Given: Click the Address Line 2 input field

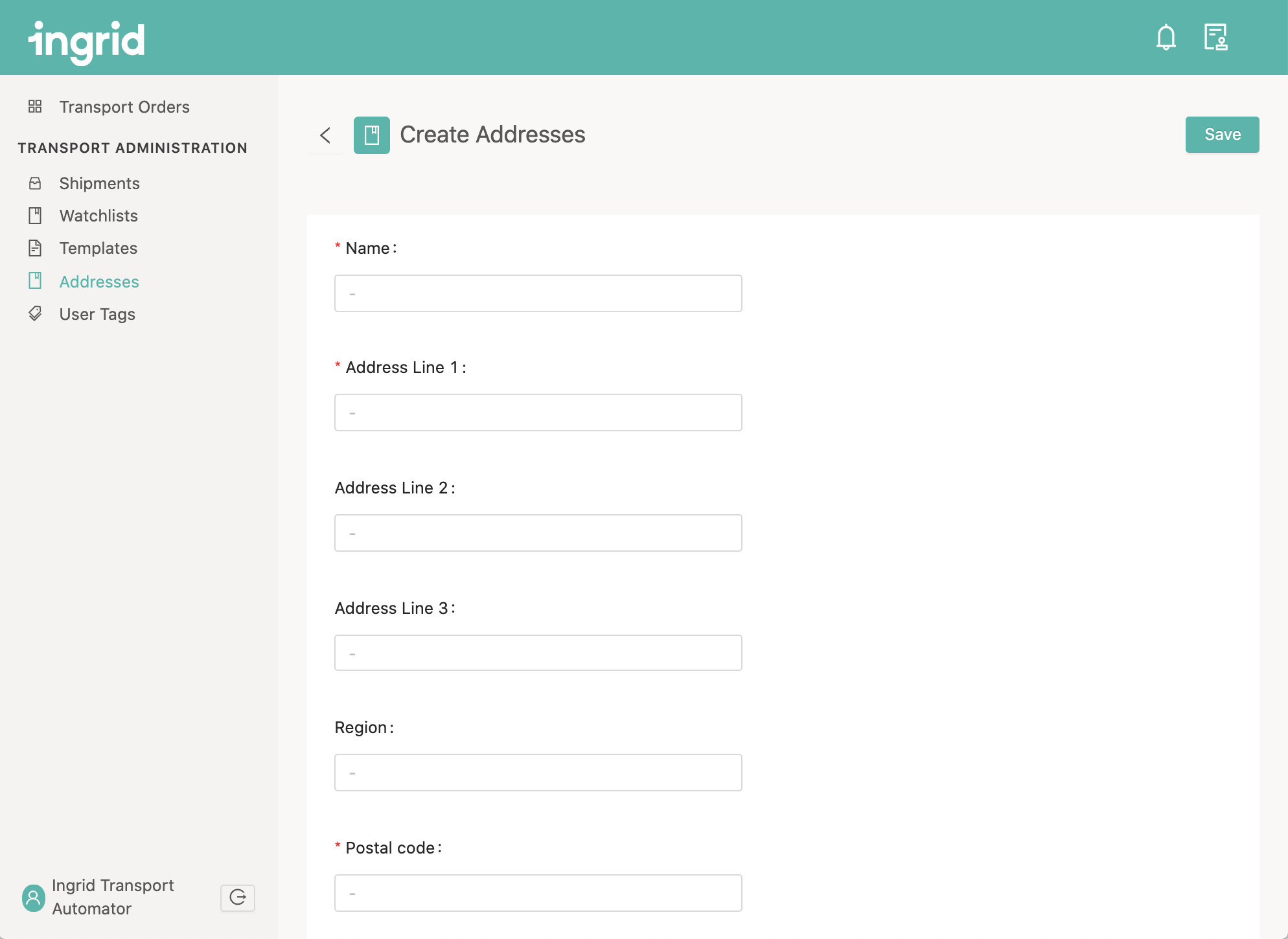Looking at the screenshot, I should pos(538,532).
